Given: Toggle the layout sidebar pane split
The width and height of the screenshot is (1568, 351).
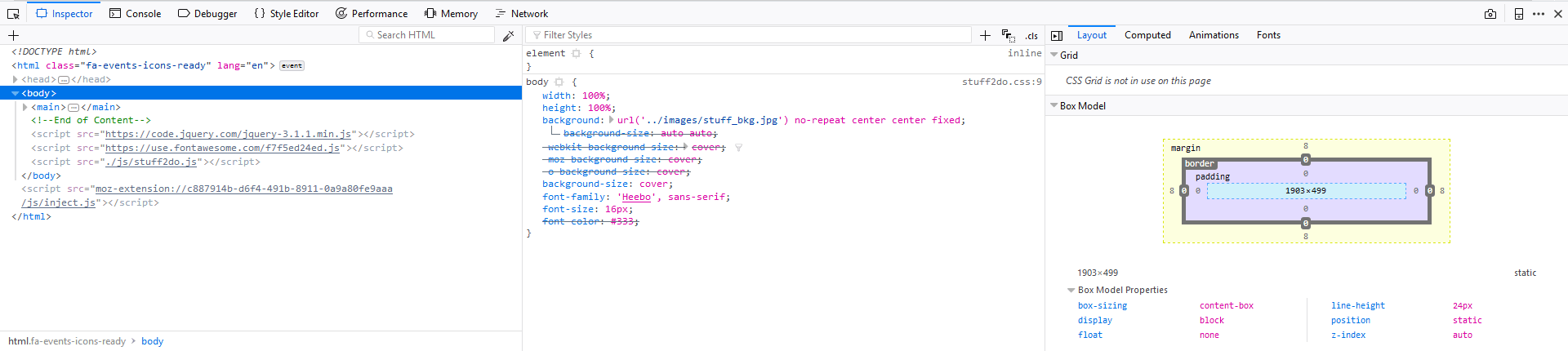Looking at the screenshot, I should [x=1057, y=36].
